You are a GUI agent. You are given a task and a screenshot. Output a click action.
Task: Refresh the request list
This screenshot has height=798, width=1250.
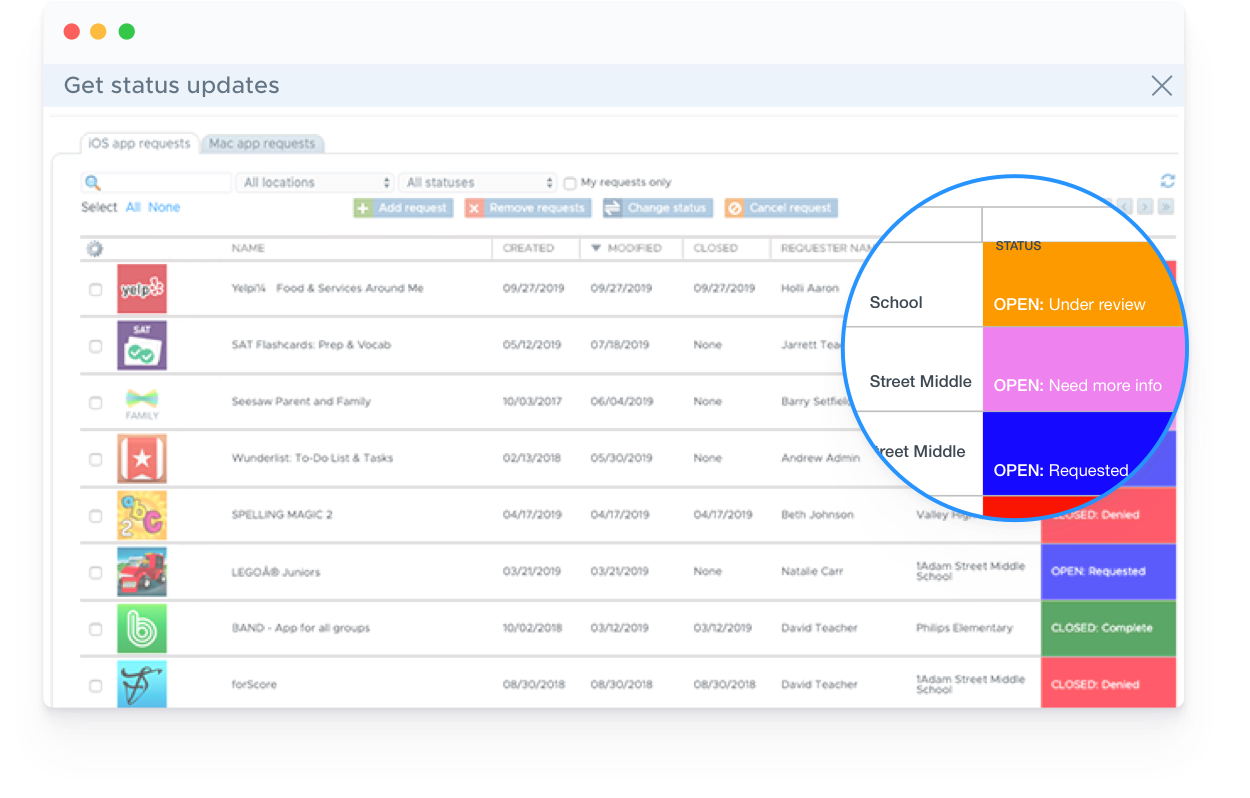click(x=1167, y=181)
